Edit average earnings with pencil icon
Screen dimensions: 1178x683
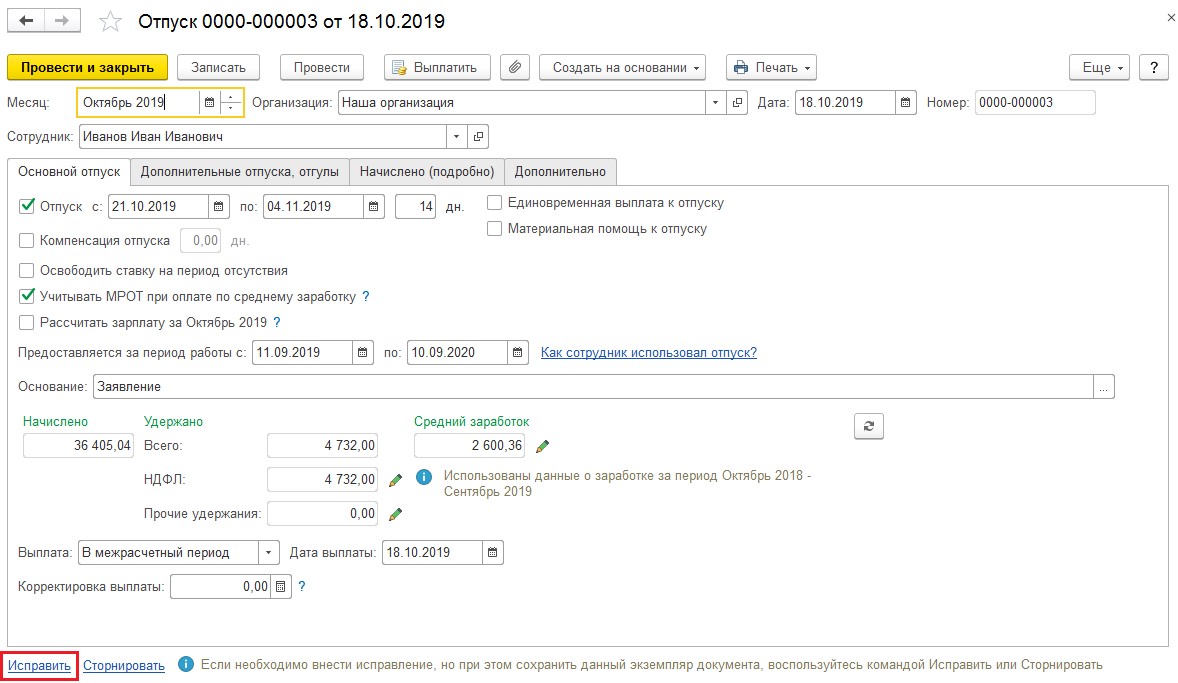pyautogui.click(x=543, y=446)
